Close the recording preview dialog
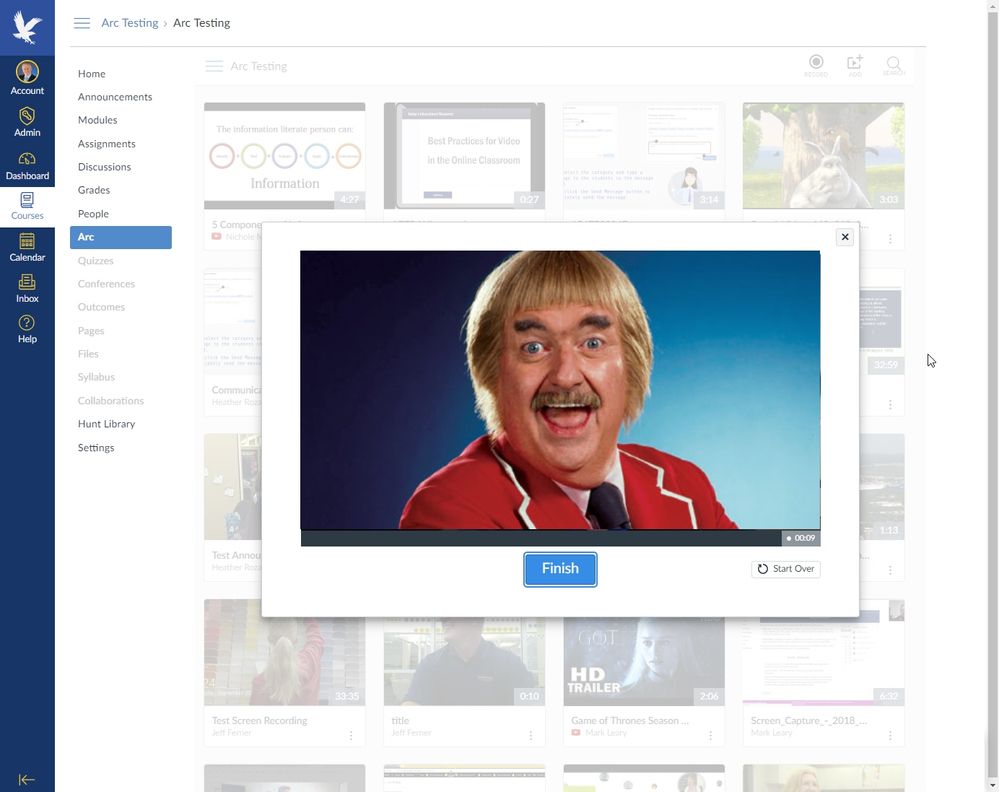This screenshot has width=999, height=792. tap(845, 237)
